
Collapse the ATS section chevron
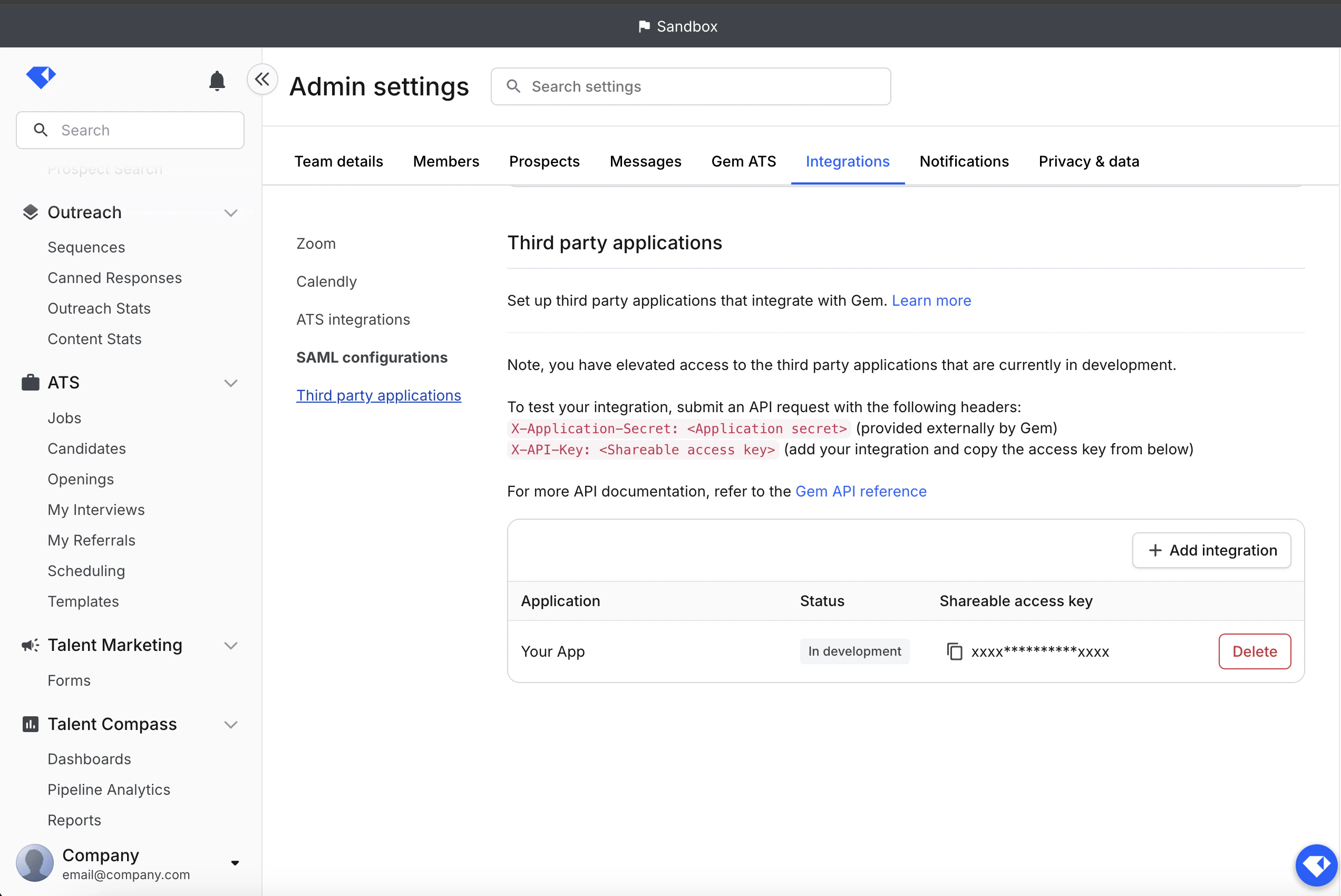point(231,383)
